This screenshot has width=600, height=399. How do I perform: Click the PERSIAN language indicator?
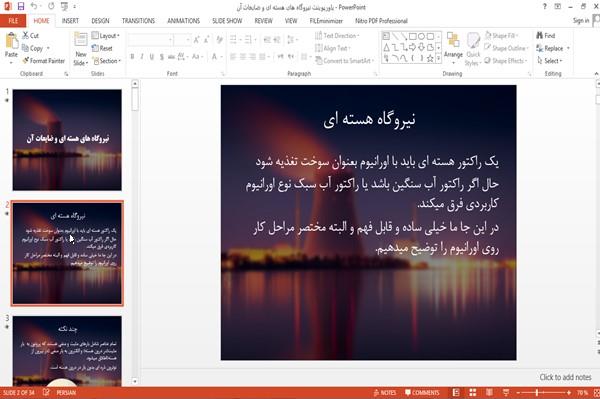click(66, 393)
